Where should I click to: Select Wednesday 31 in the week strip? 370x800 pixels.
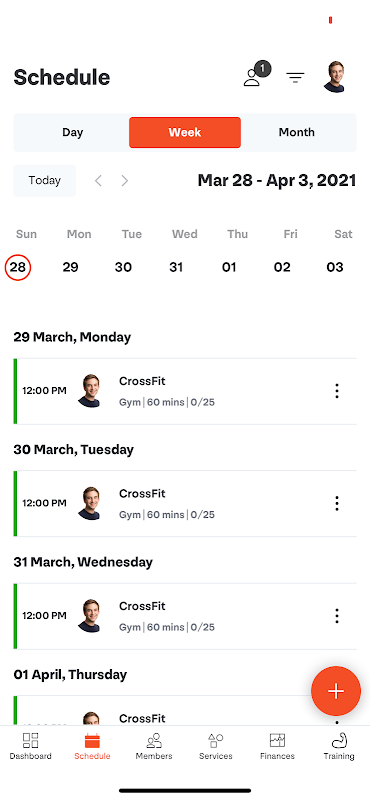[x=176, y=267]
